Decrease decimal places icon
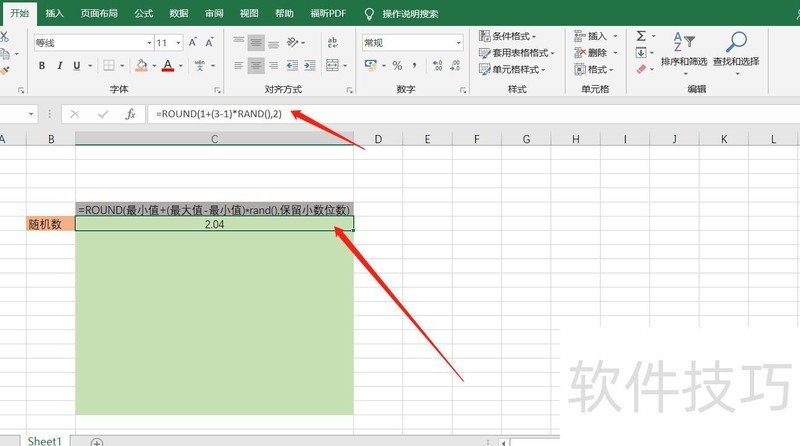800x446 pixels. (455, 65)
